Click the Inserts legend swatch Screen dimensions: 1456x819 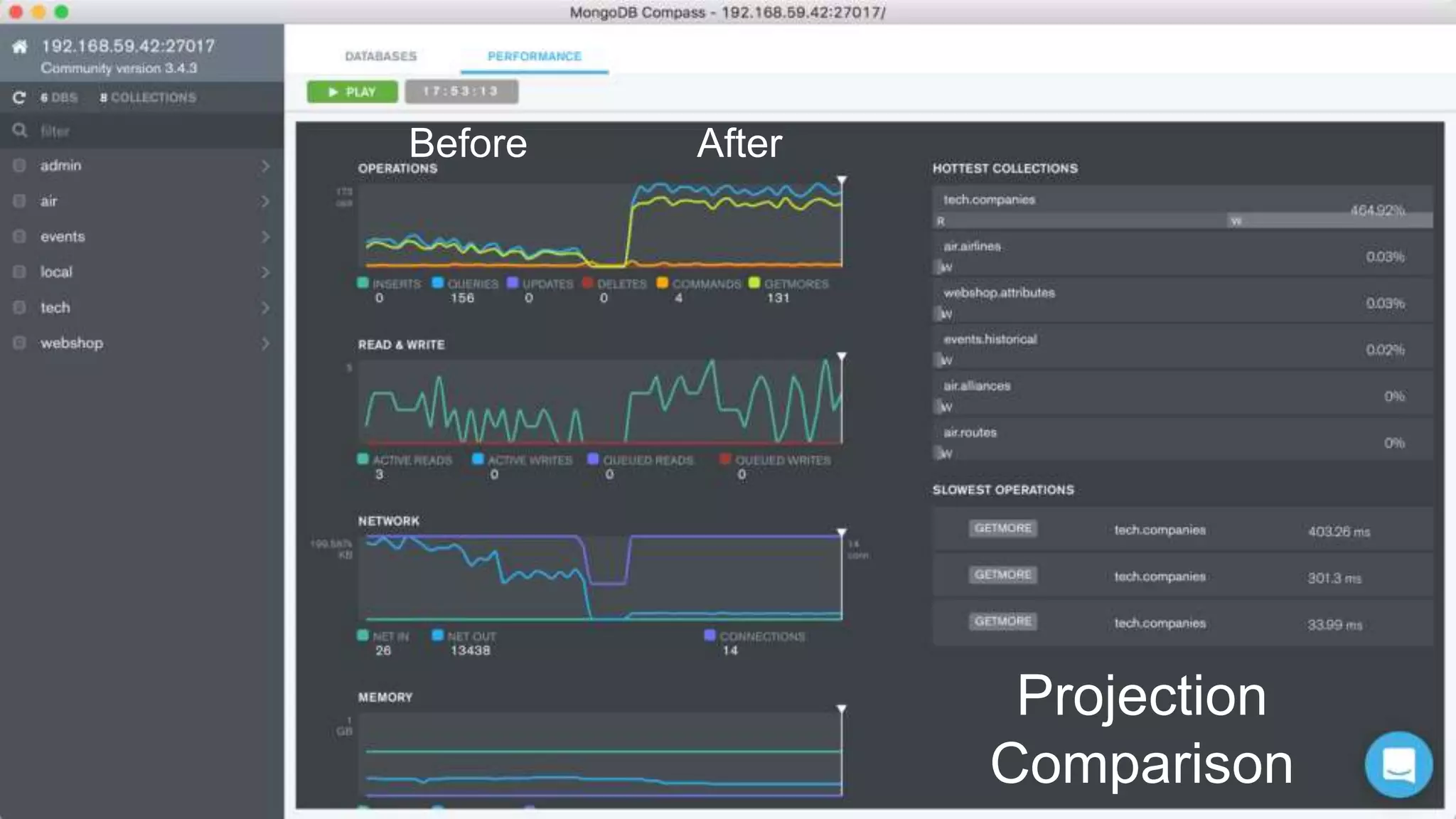pos(363,283)
